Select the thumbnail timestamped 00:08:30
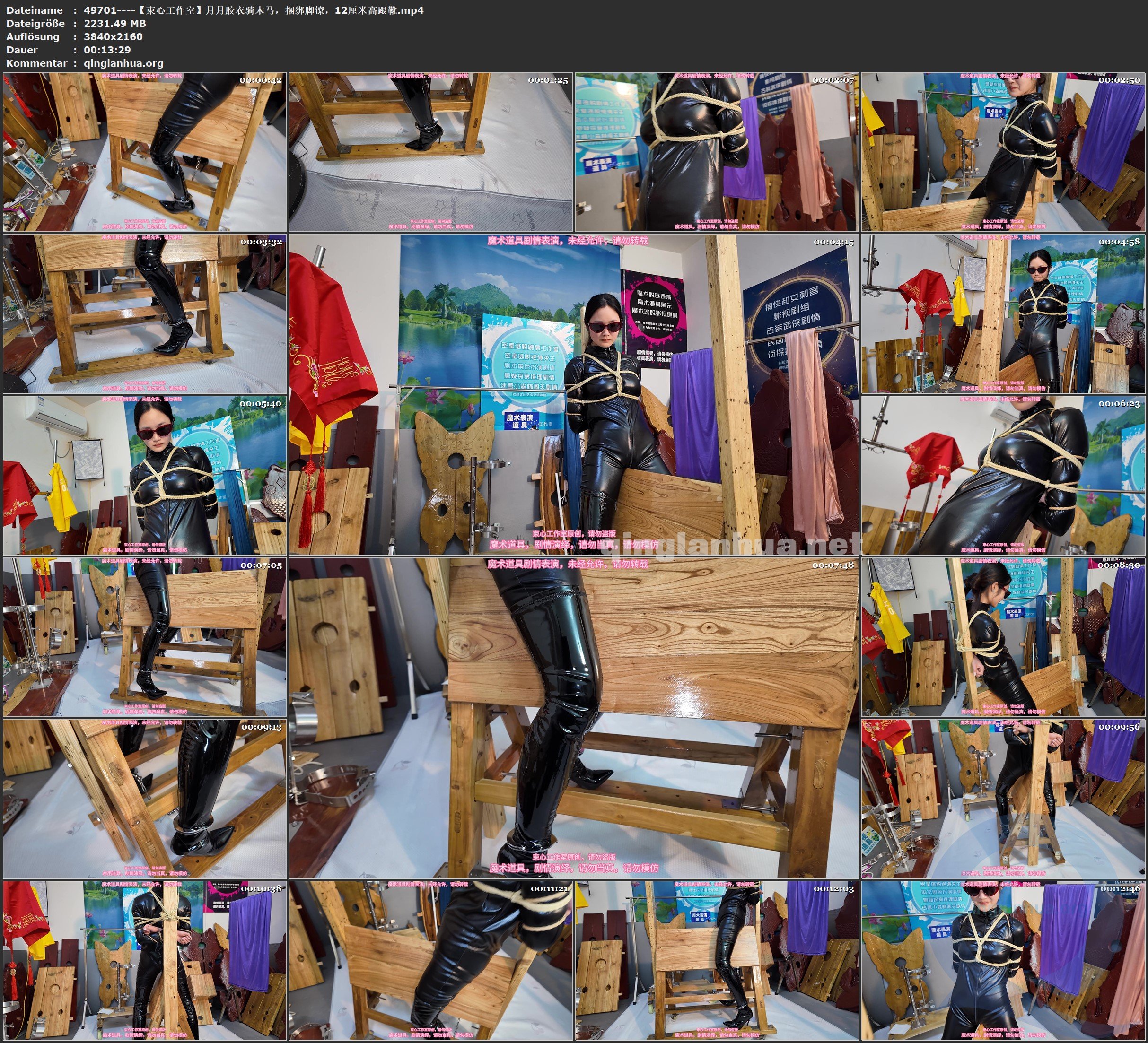This screenshot has width=1148, height=1043. pyautogui.click(x=1003, y=636)
